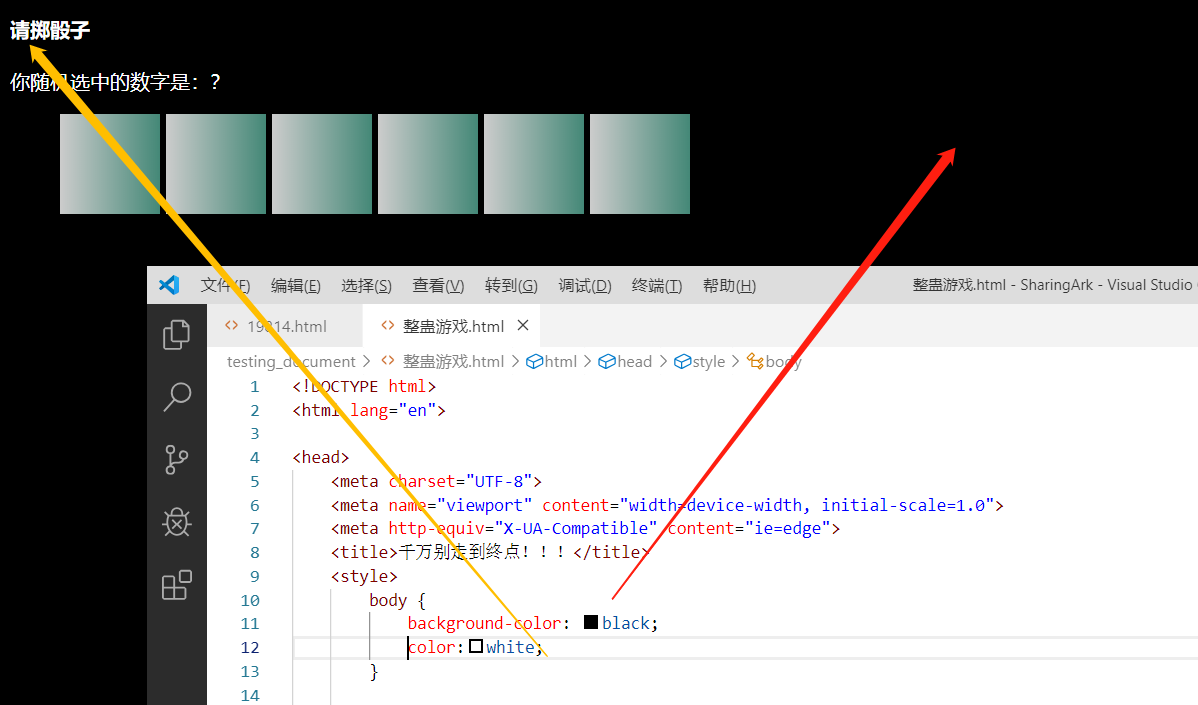Open the Extensions view
Screen dimensions: 1198x705
coord(176,585)
